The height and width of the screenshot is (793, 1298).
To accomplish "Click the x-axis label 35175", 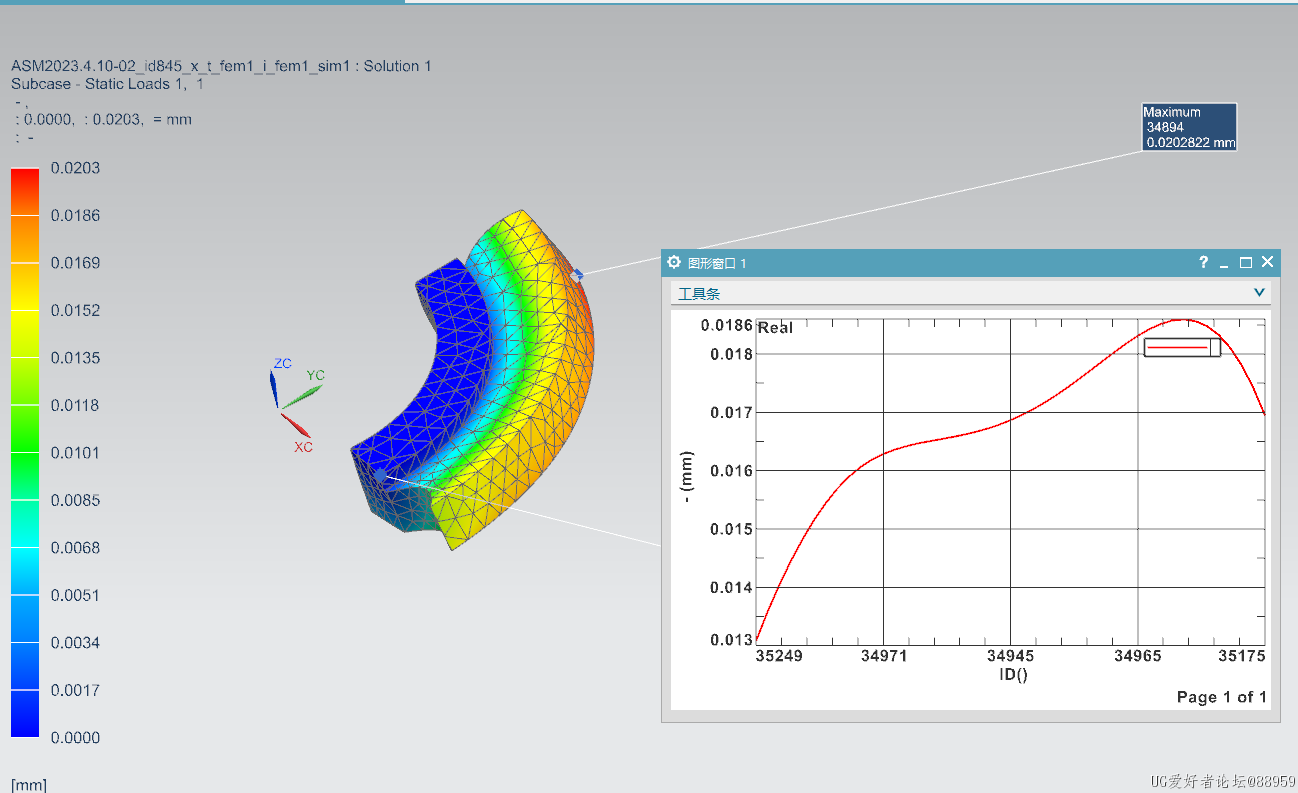I will [x=1242, y=657].
